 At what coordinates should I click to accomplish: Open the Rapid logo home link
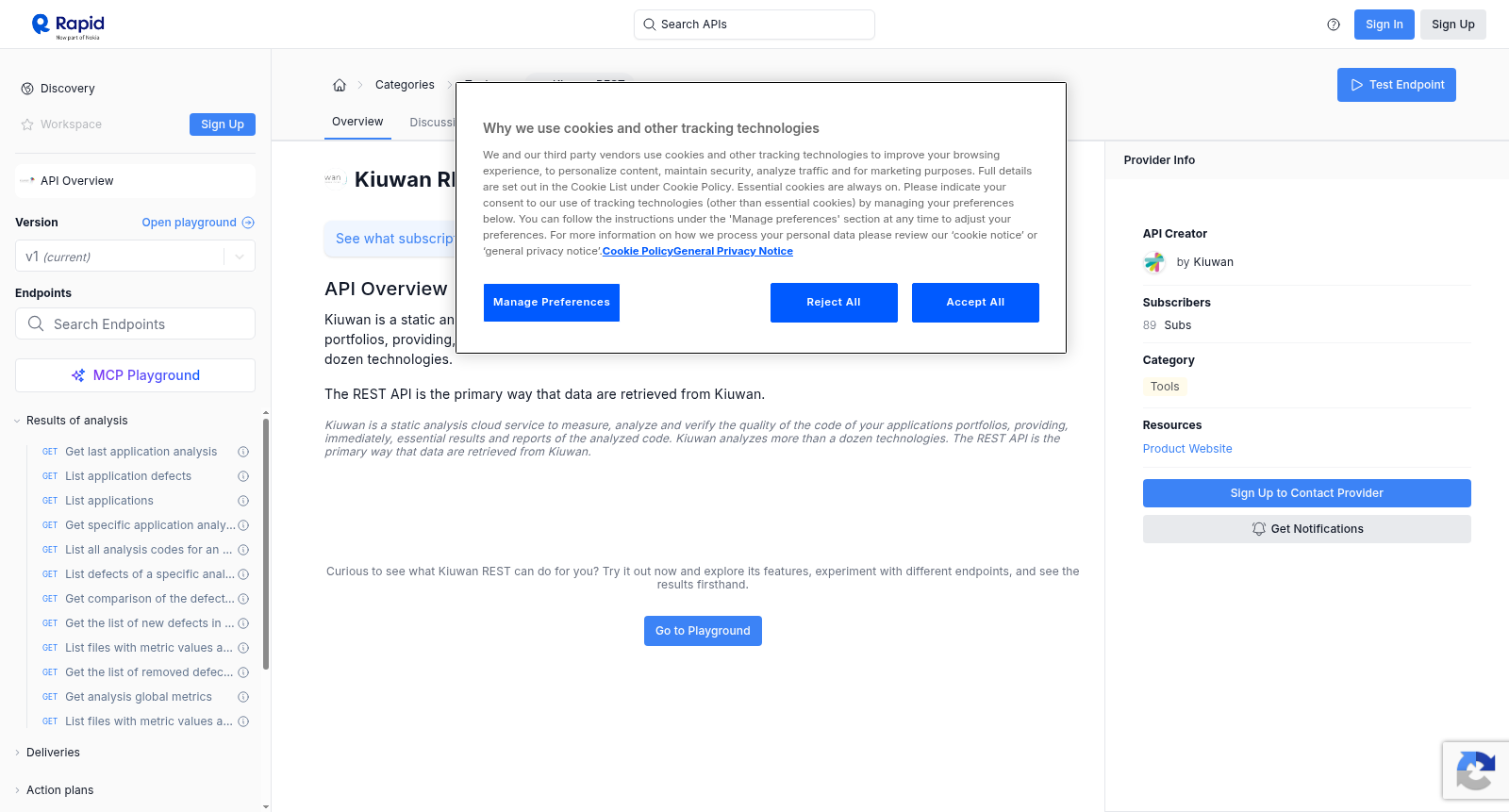(68, 25)
